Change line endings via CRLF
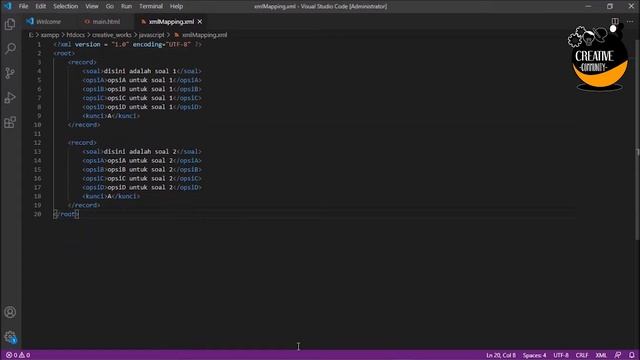This screenshot has height=360, width=640. pos(582,355)
